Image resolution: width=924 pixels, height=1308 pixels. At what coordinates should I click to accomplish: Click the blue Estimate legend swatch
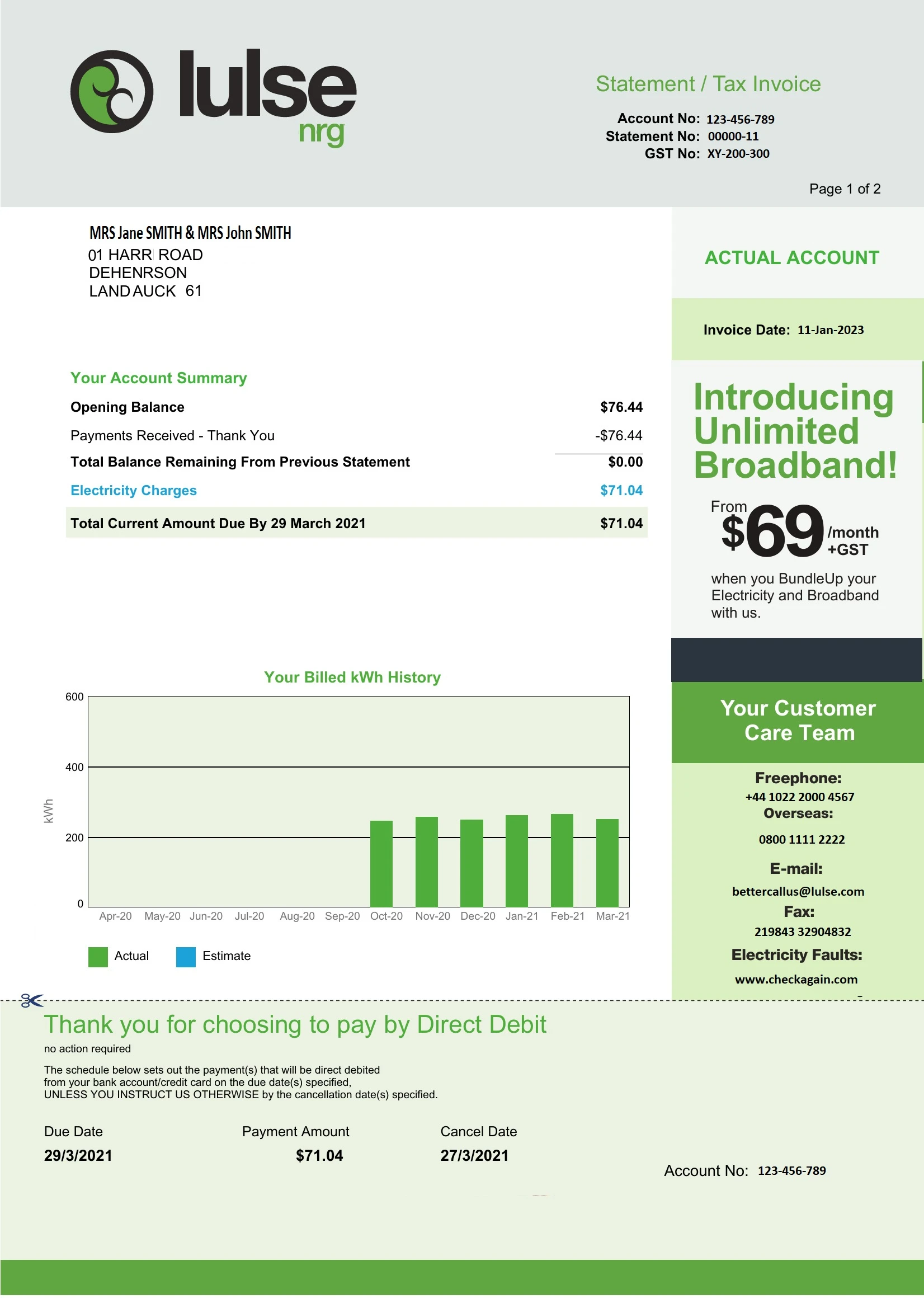coord(186,957)
